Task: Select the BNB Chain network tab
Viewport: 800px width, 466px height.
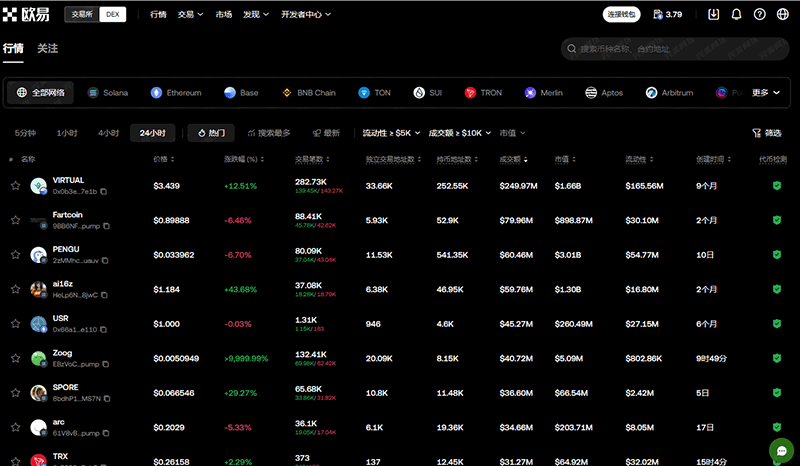Action: click(309, 92)
